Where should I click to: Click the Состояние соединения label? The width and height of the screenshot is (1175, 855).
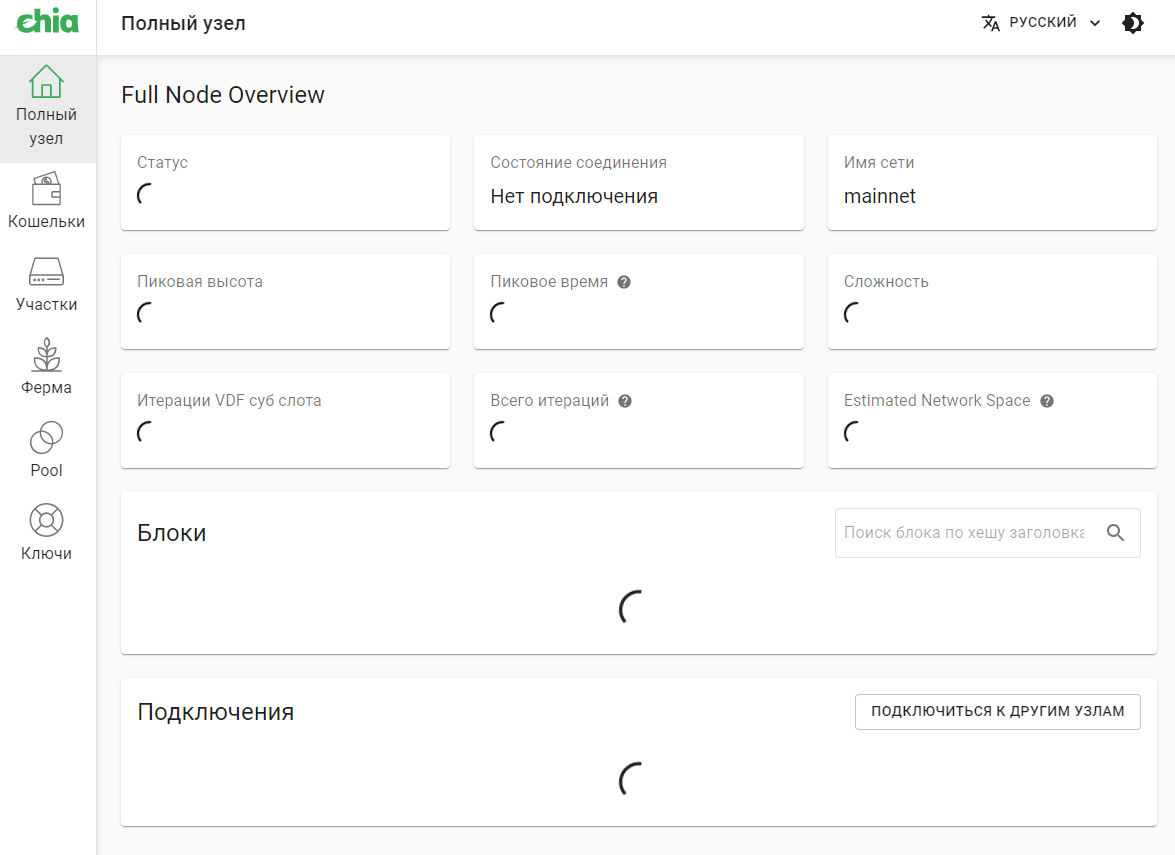coord(578,163)
